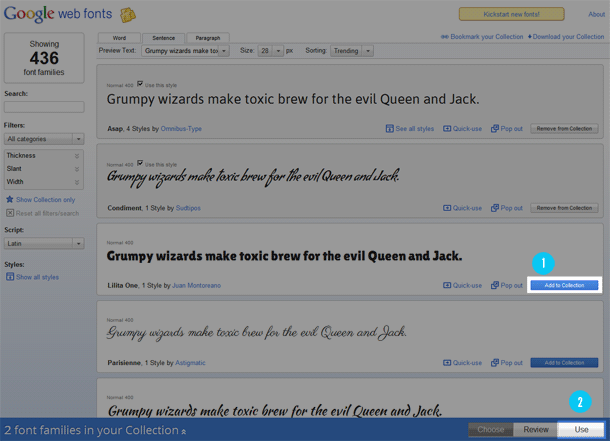The width and height of the screenshot is (610, 441).
Task: Add Lilita One to Collection
Action: (564, 285)
